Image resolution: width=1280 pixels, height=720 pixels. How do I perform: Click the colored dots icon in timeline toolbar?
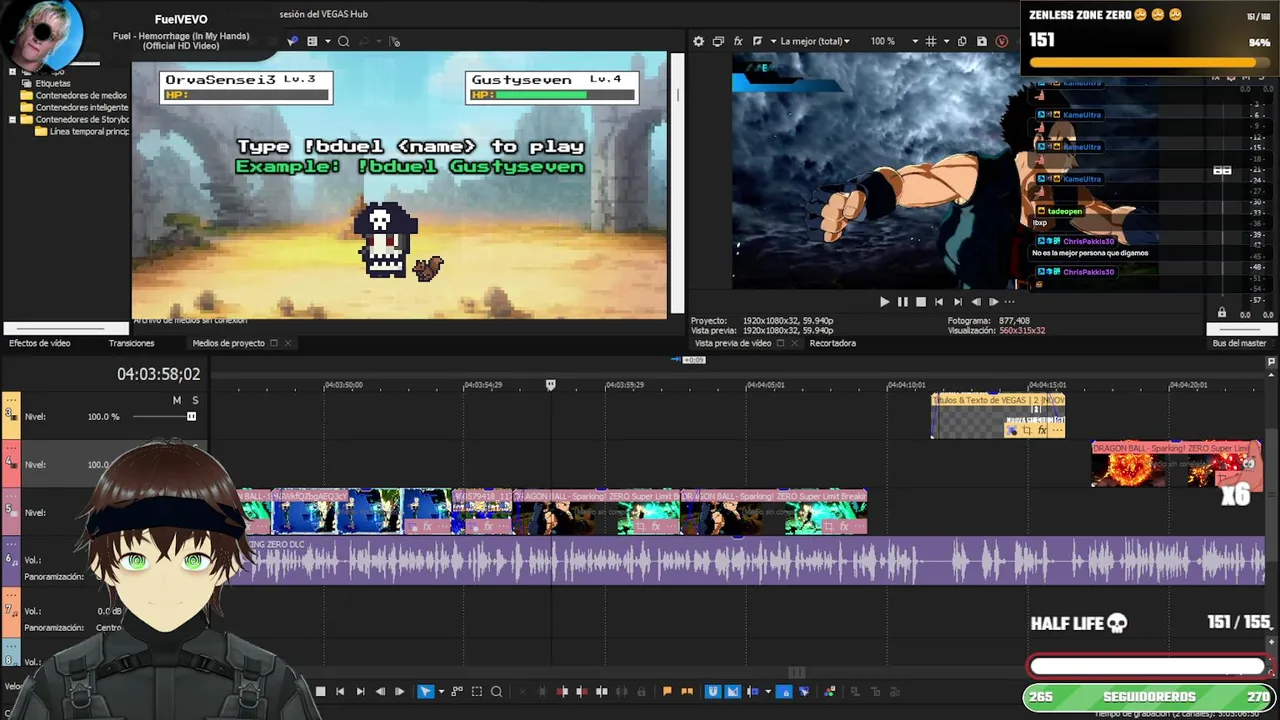click(x=830, y=691)
